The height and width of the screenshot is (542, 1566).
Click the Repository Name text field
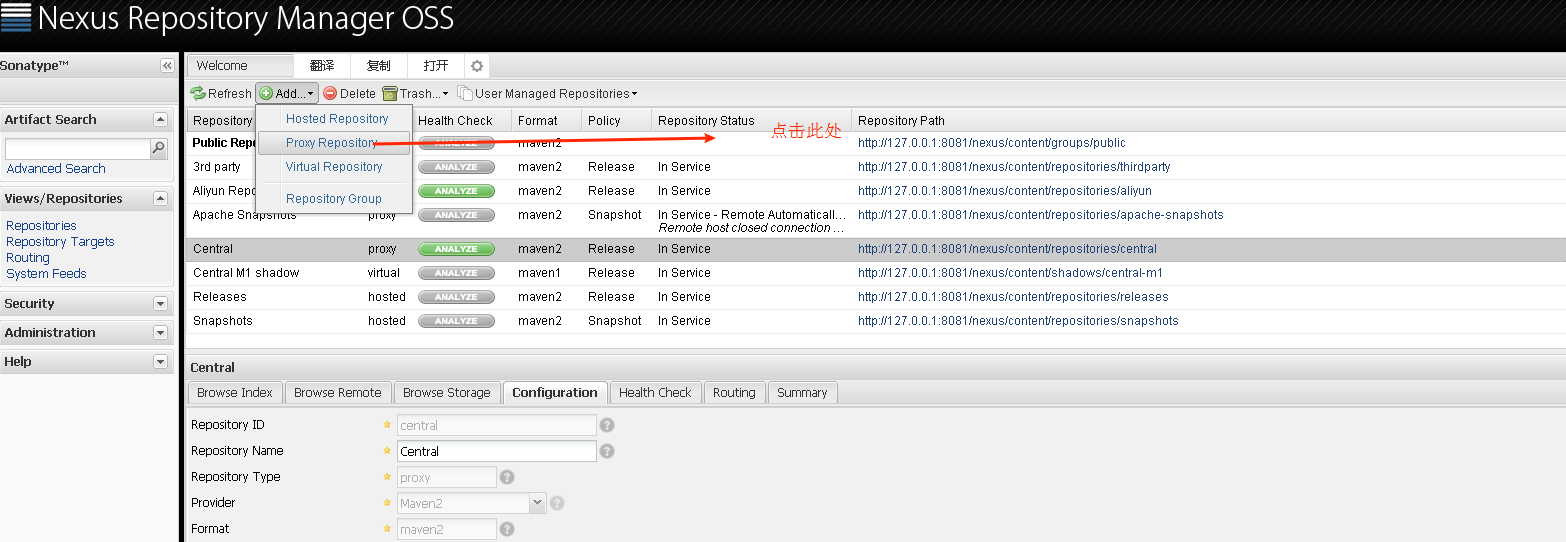pos(496,451)
